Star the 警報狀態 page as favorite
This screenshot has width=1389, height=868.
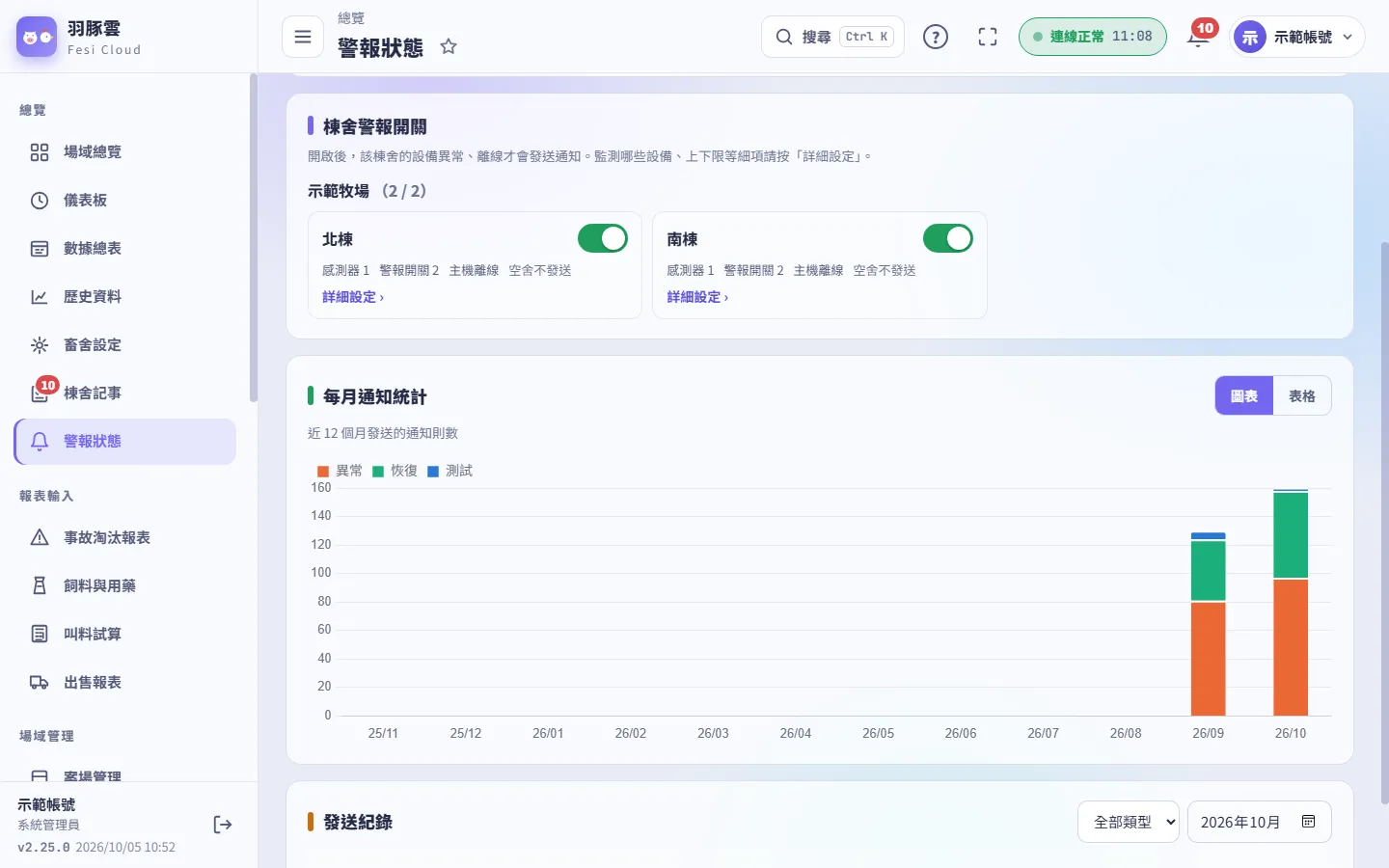(449, 46)
